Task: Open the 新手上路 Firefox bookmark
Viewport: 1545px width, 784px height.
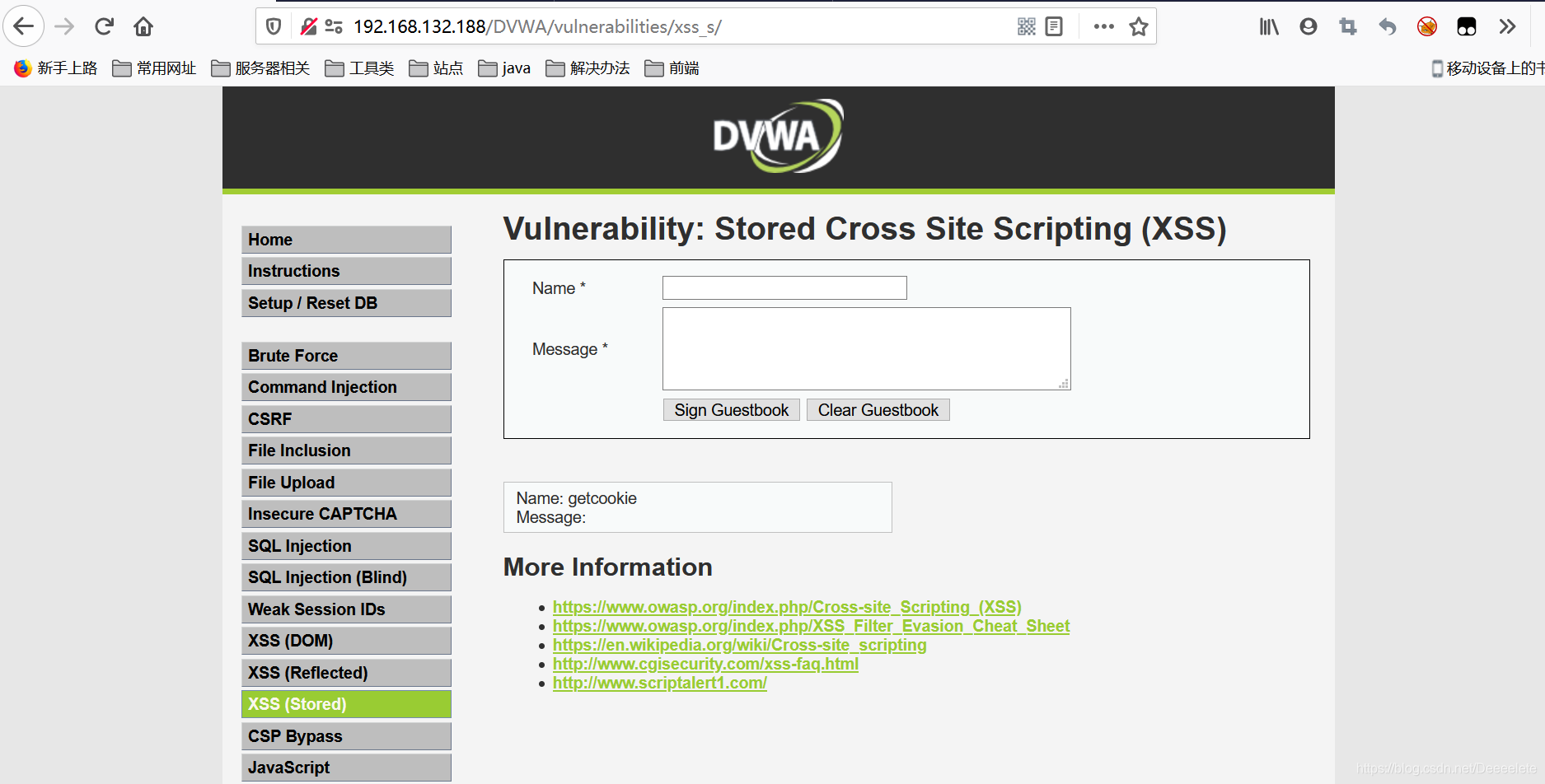Action: pos(55,68)
